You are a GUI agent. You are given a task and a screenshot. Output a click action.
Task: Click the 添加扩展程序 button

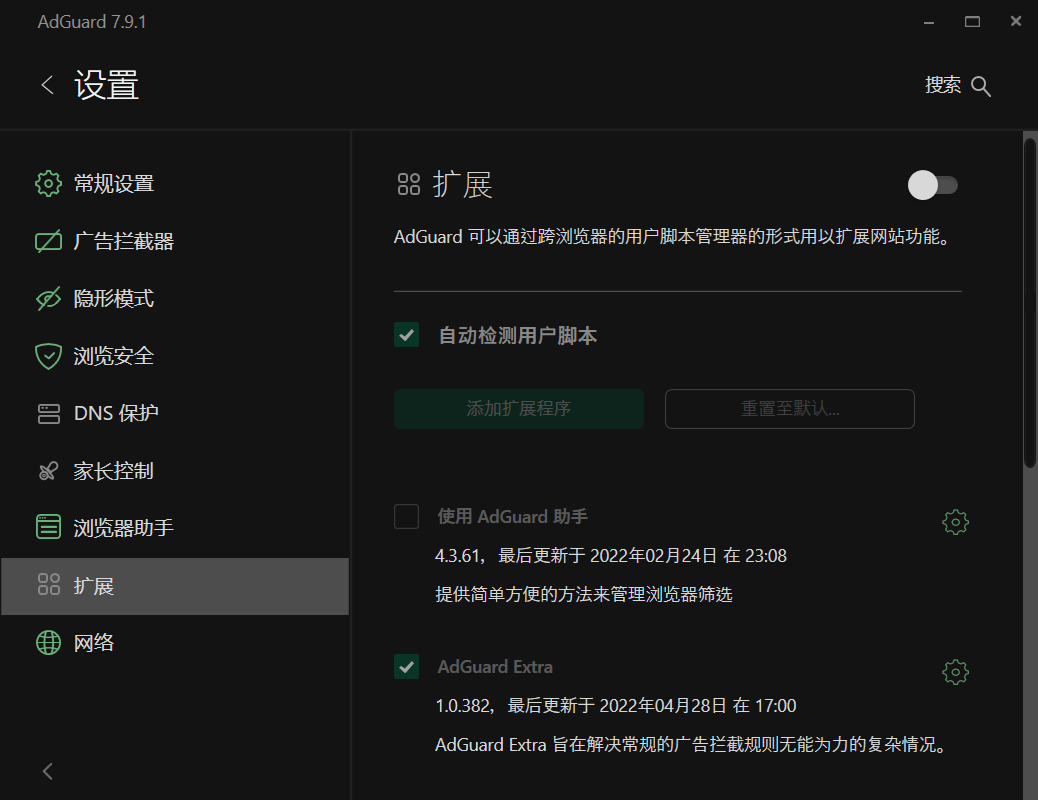point(518,409)
